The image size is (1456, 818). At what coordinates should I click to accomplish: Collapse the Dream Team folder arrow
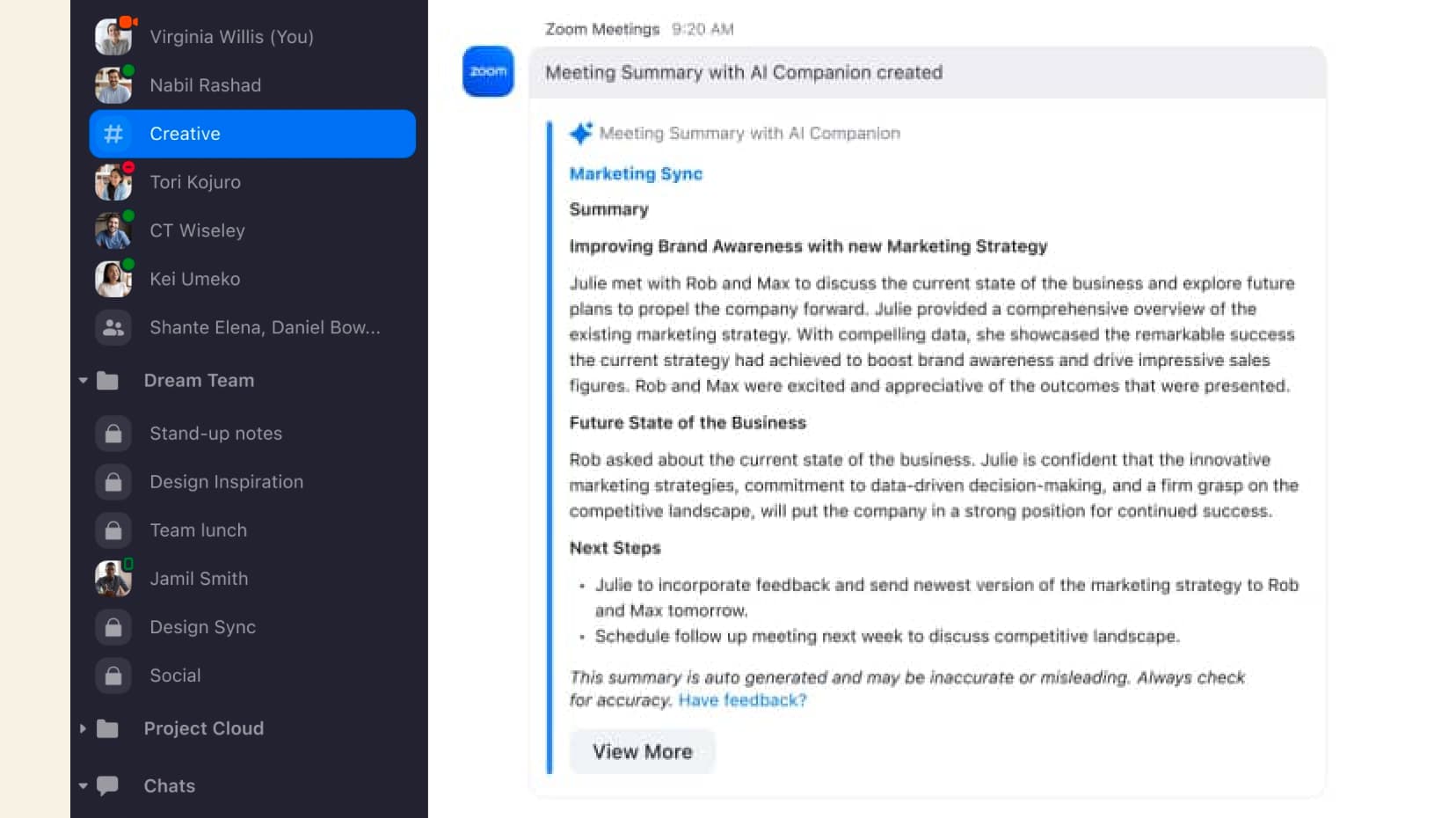pos(83,381)
